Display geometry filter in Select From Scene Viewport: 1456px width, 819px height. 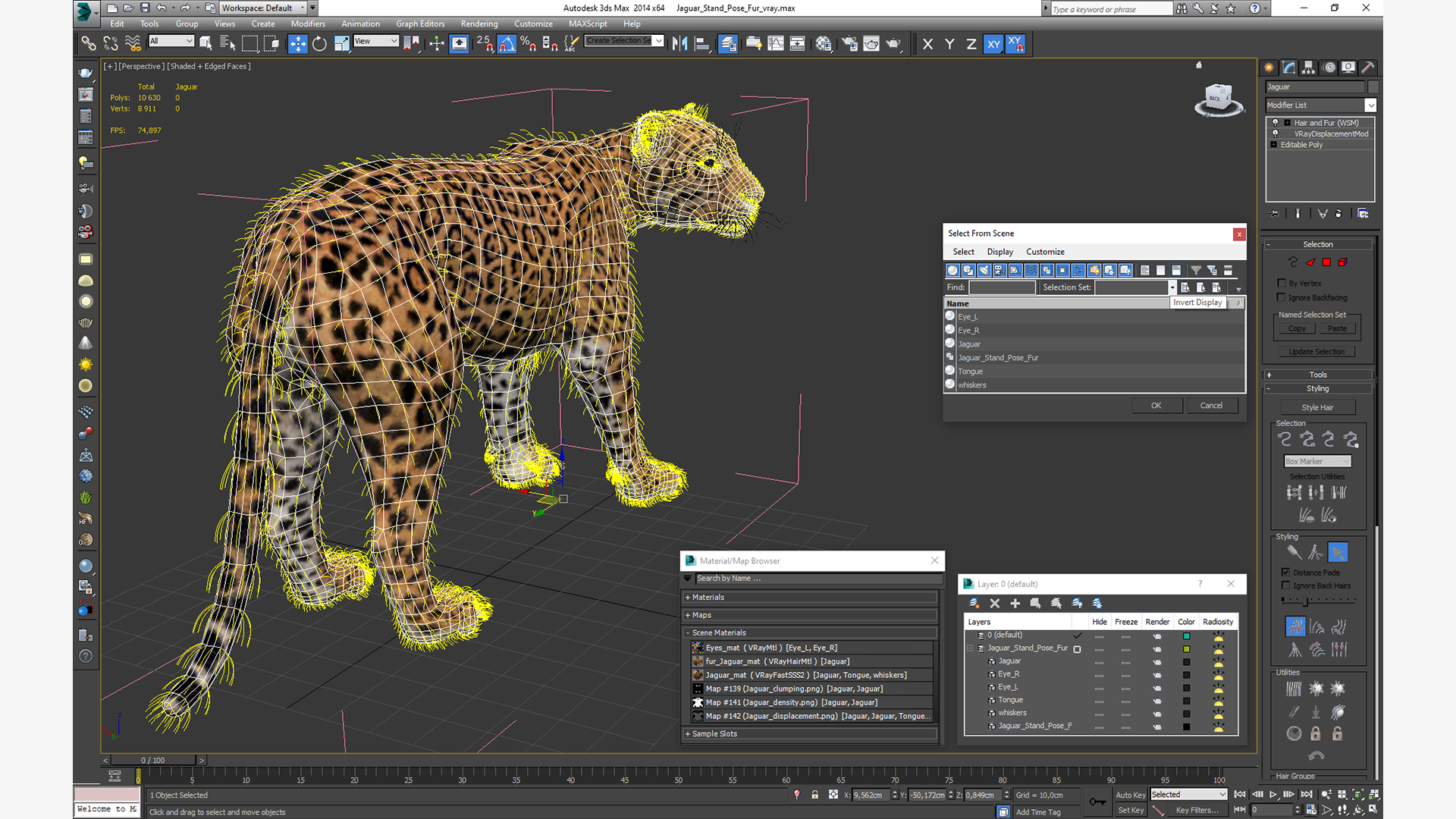click(x=952, y=270)
